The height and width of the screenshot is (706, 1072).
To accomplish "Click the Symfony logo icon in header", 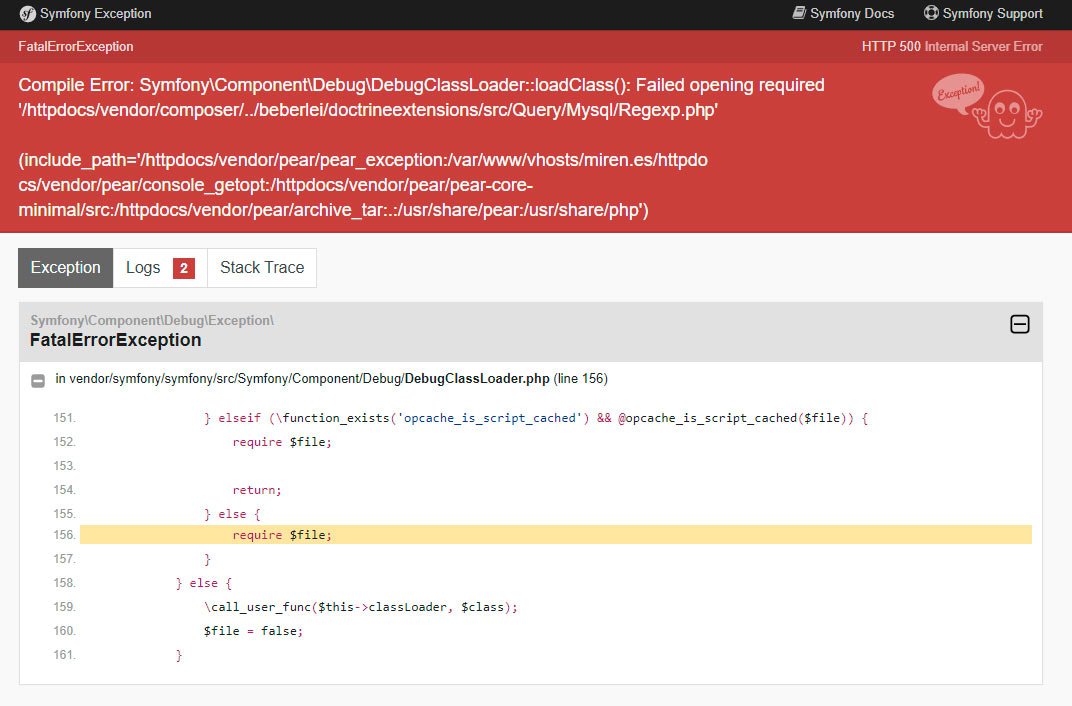I will [x=27, y=14].
